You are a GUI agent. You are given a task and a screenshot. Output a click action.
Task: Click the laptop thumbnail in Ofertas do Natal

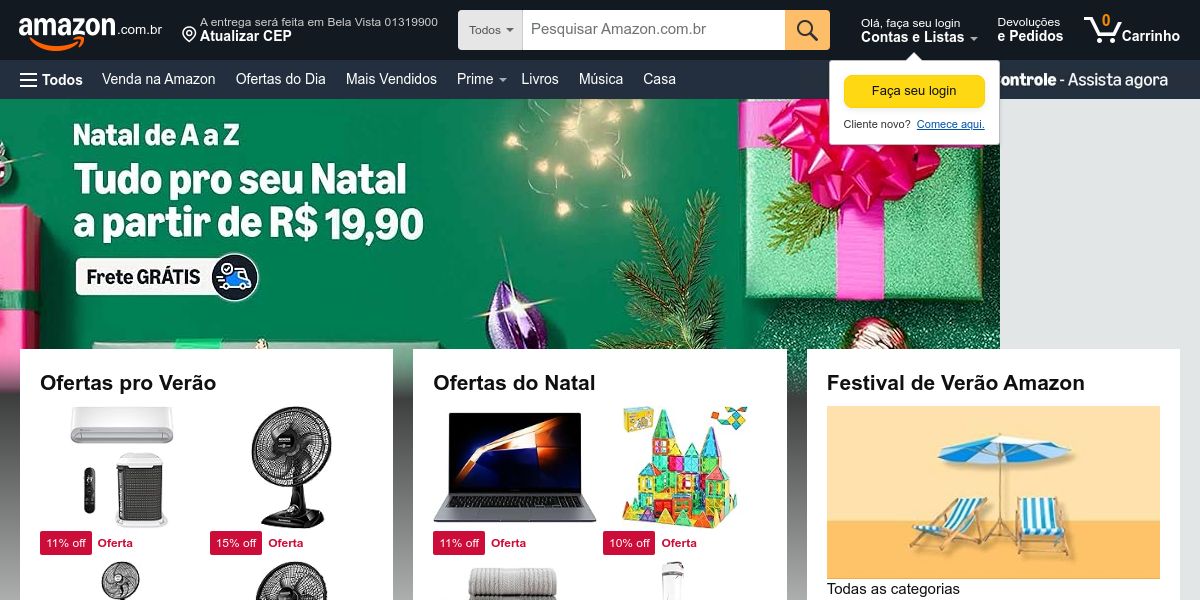coord(515,466)
